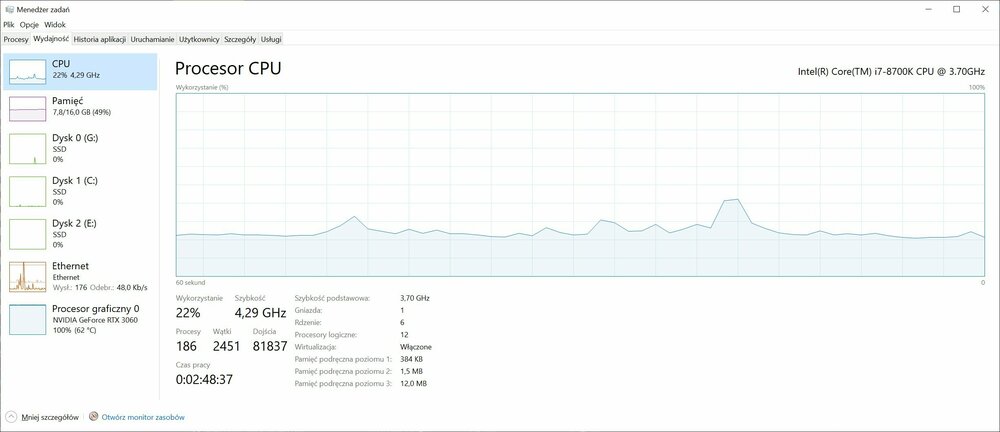Select the Ethernet network graph thumbnail
1000x432 pixels.
click(27, 276)
